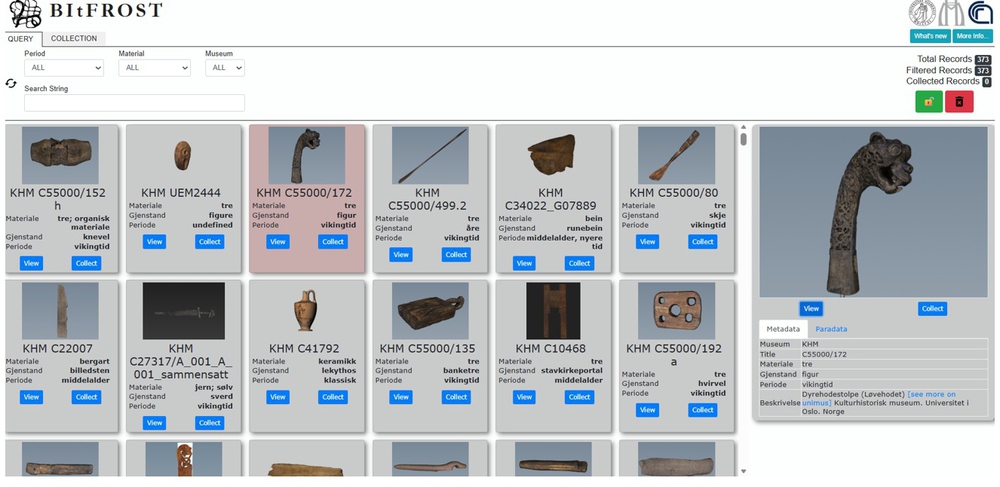Screen dimensions: 1000x487
Task: Open the Metadata tab in detail panel
Action: tap(783, 329)
